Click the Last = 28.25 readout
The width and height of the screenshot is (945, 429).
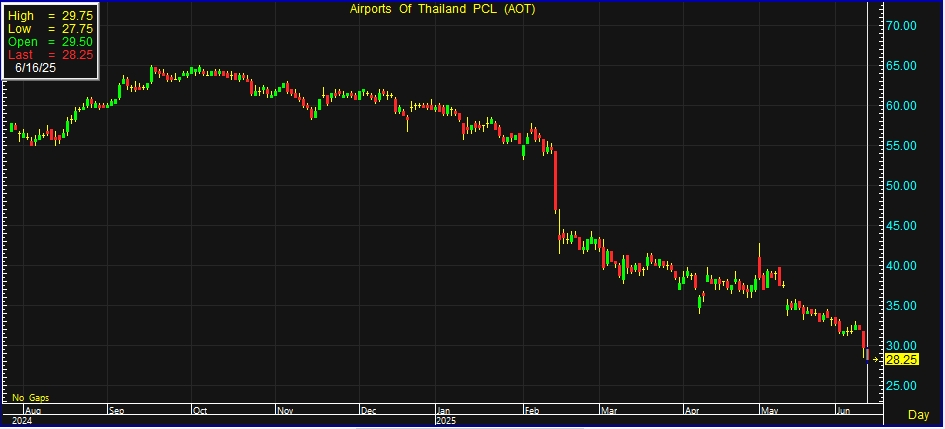(x=50, y=55)
